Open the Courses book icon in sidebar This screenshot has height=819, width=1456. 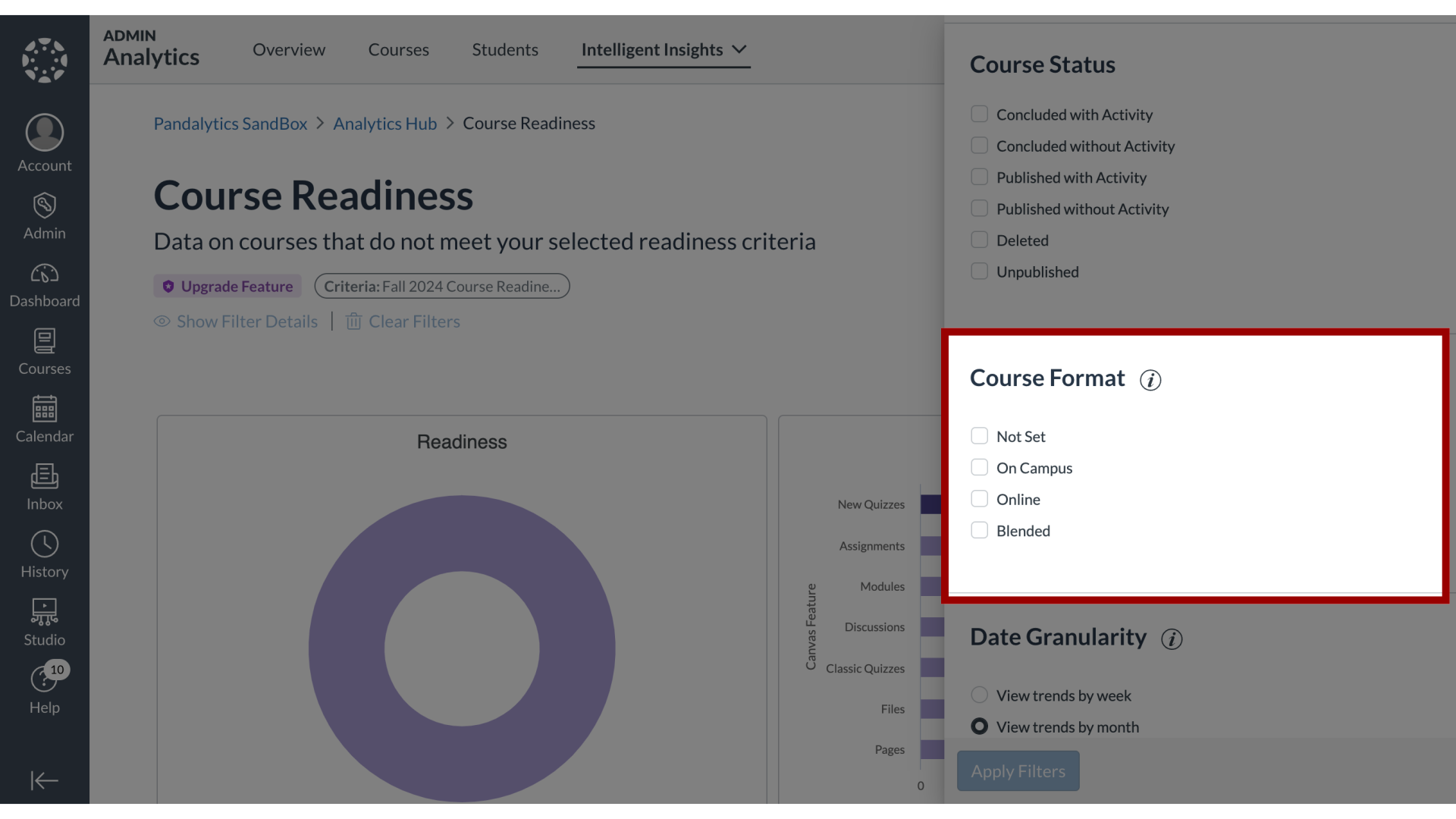click(x=44, y=340)
